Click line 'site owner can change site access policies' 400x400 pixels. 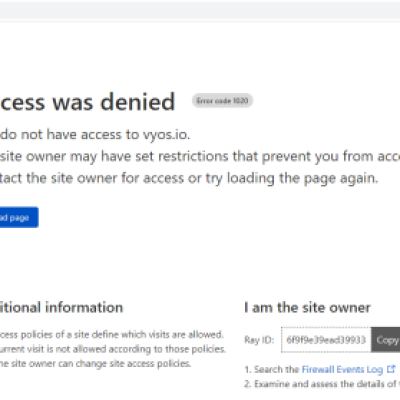[x=96, y=363]
